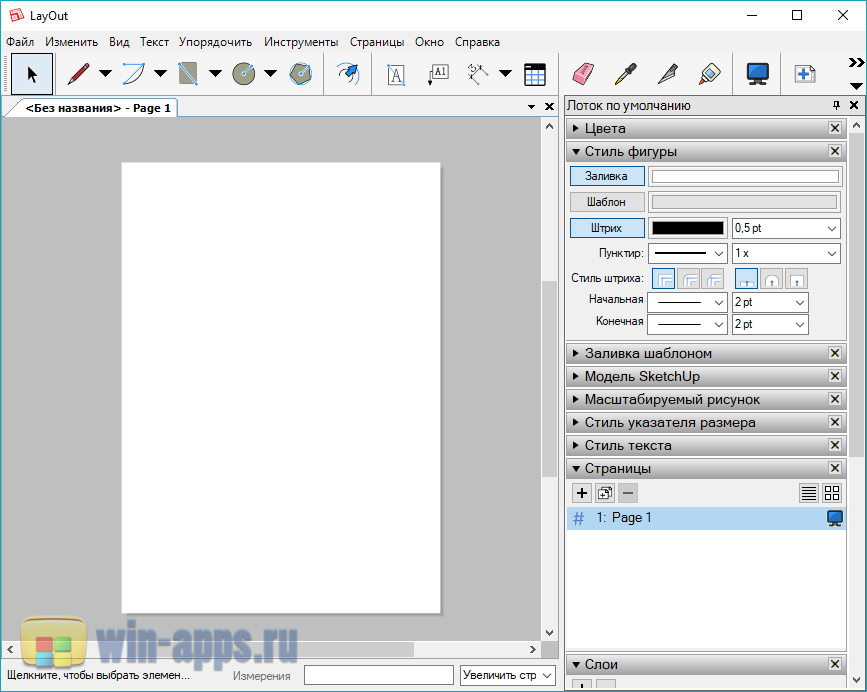867x692 pixels.
Task: Click the Шаблон pattern button
Action: [607, 202]
